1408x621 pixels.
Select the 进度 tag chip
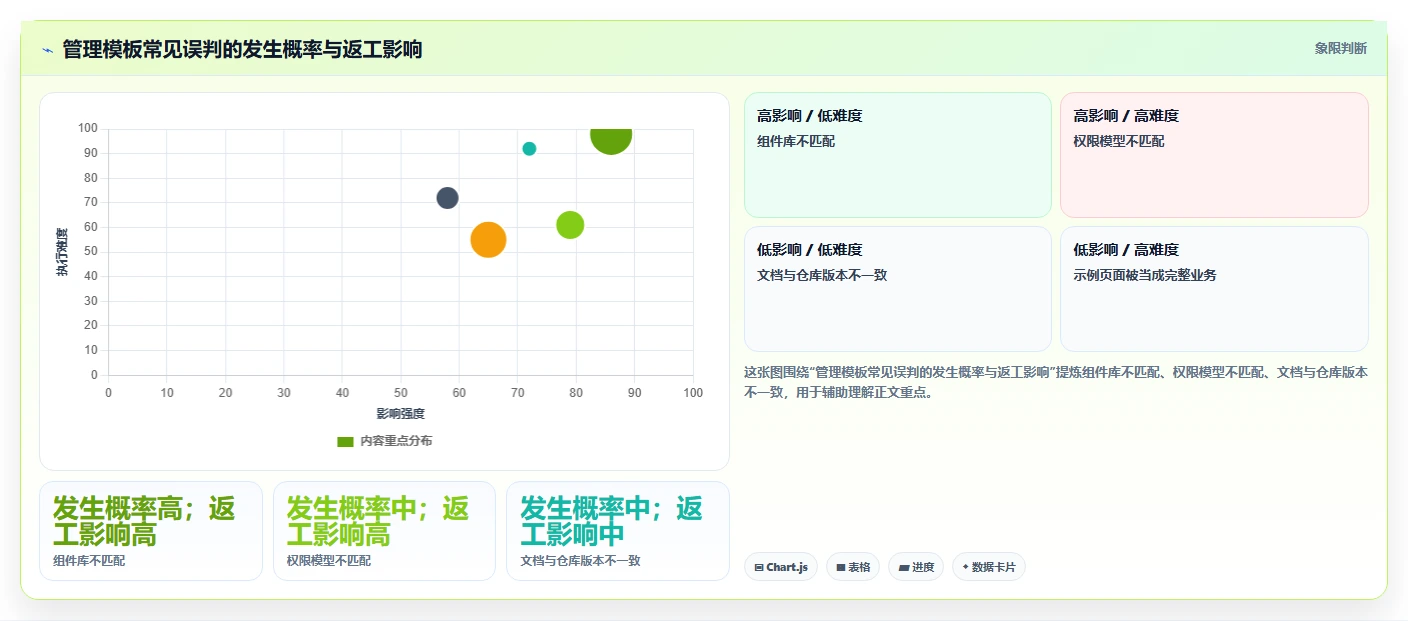click(916, 567)
